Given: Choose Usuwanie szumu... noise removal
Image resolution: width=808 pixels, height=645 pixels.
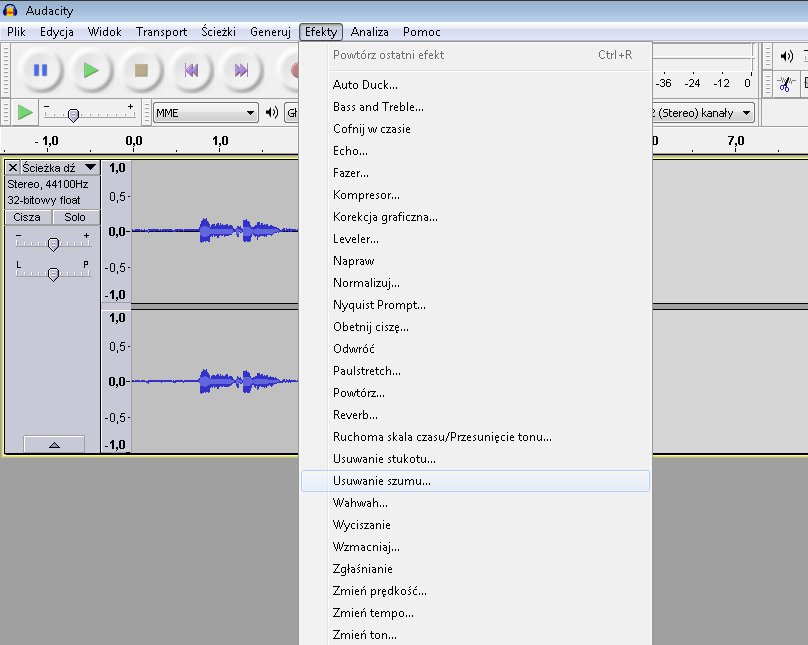Looking at the screenshot, I should (x=475, y=481).
